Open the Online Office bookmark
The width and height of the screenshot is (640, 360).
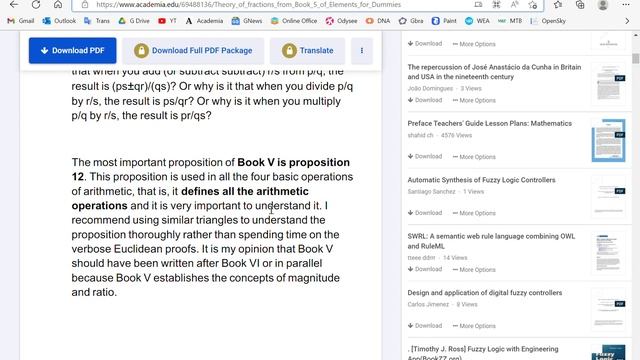[294, 21]
